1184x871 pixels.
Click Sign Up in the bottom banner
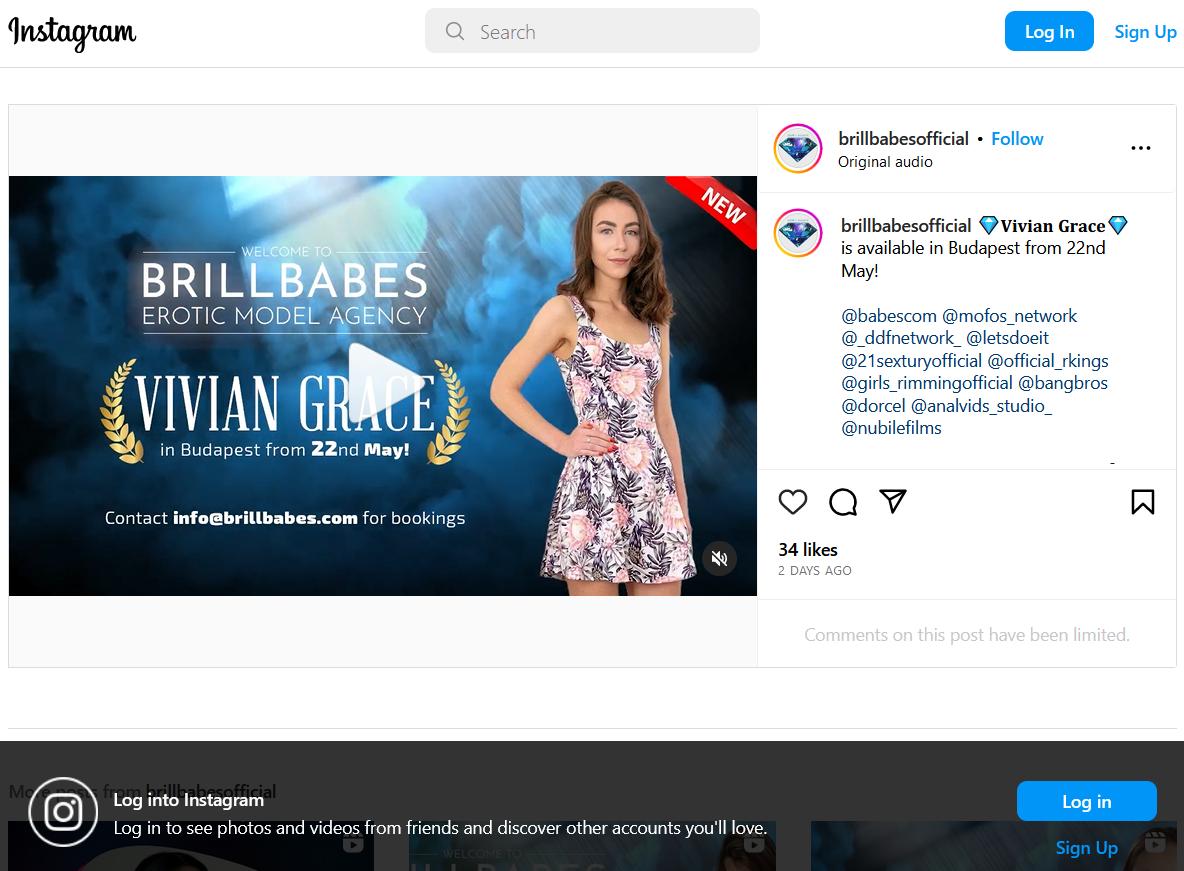coord(1087,848)
